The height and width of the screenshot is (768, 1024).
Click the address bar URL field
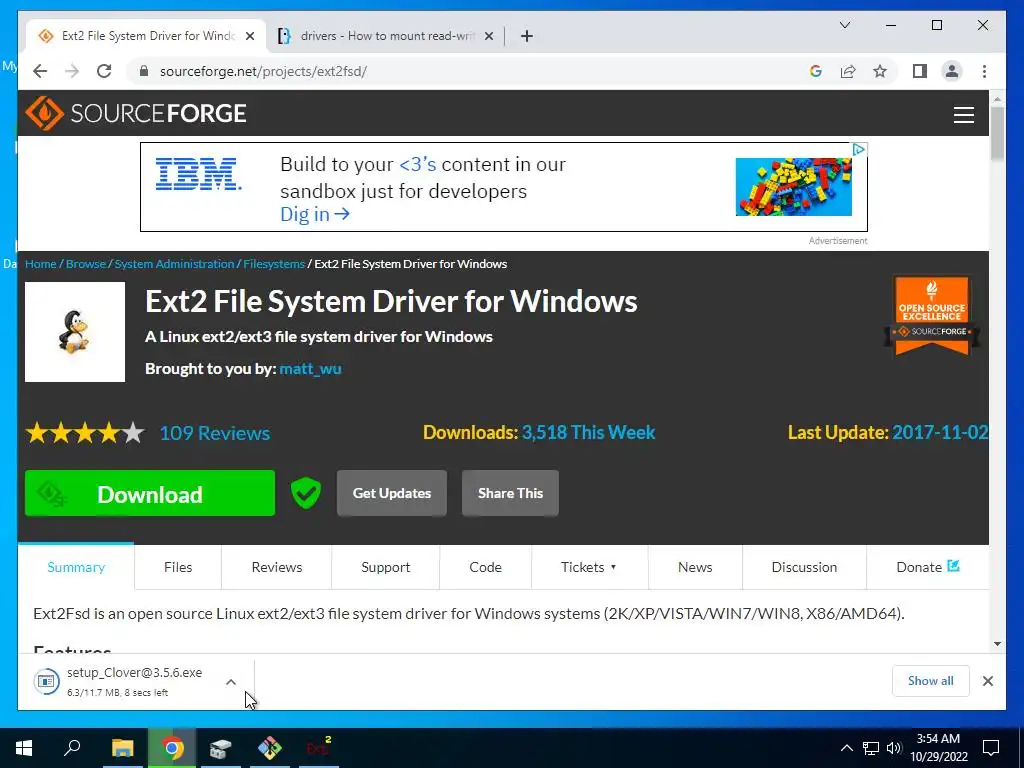(x=470, y=71)
